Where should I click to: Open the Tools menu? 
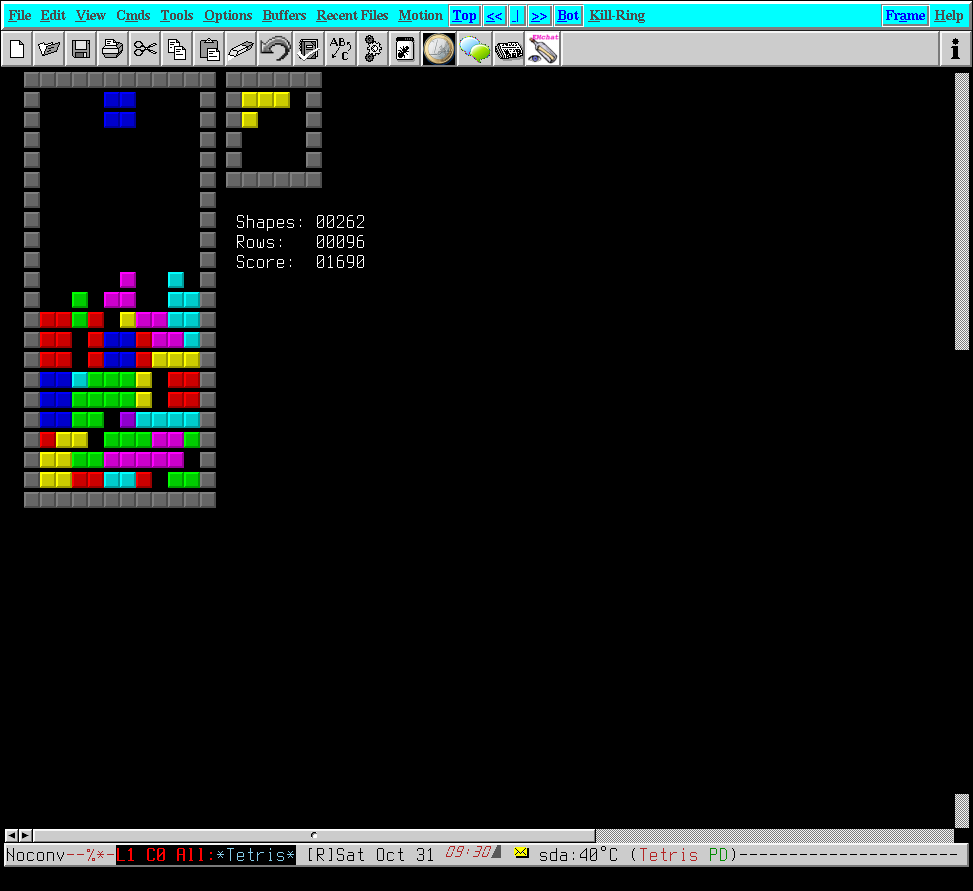pyautogui.click(x=177, y=16)
